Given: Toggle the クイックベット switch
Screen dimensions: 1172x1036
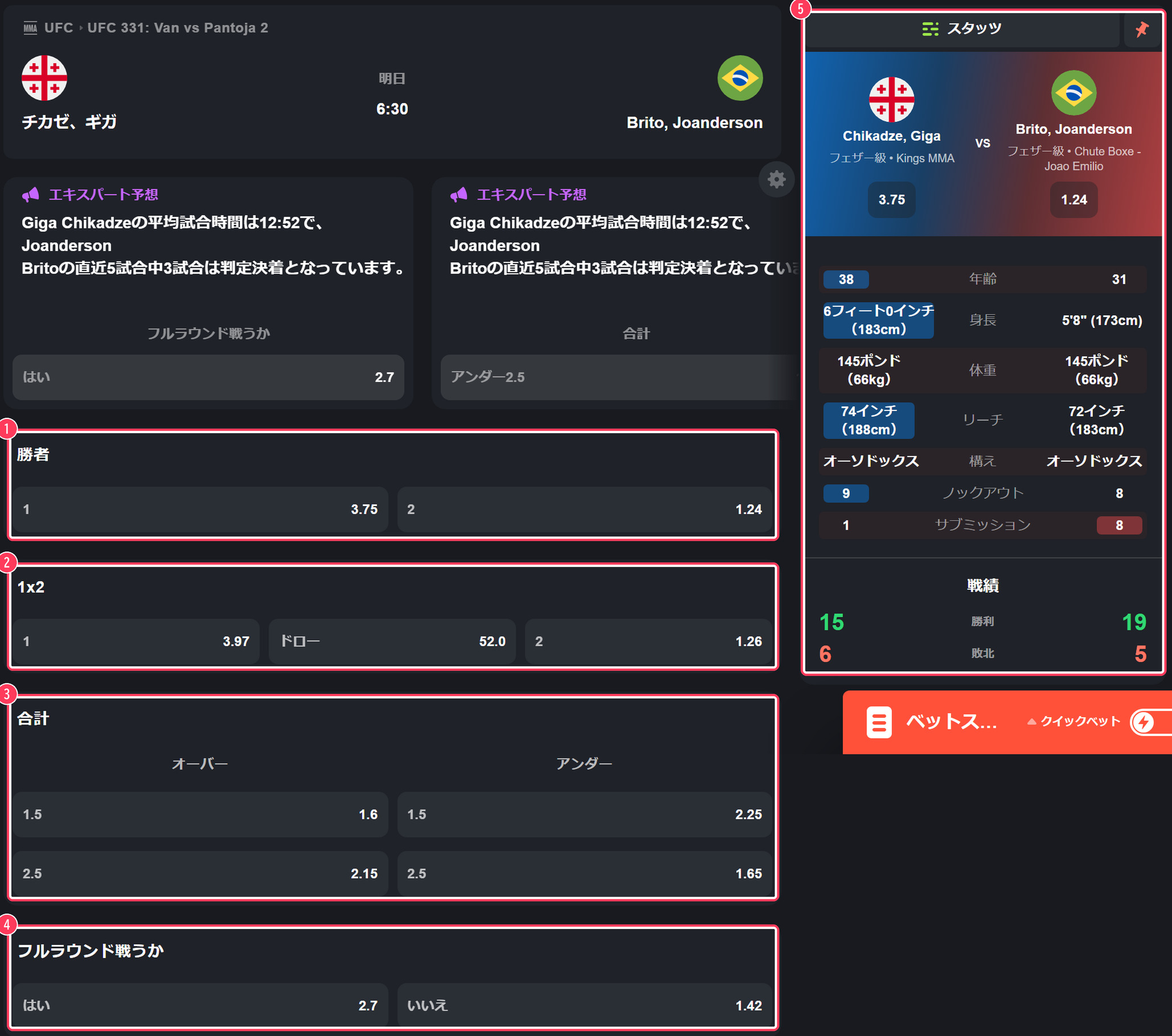Looking at the screenshot, I should tap(1150, 722).
